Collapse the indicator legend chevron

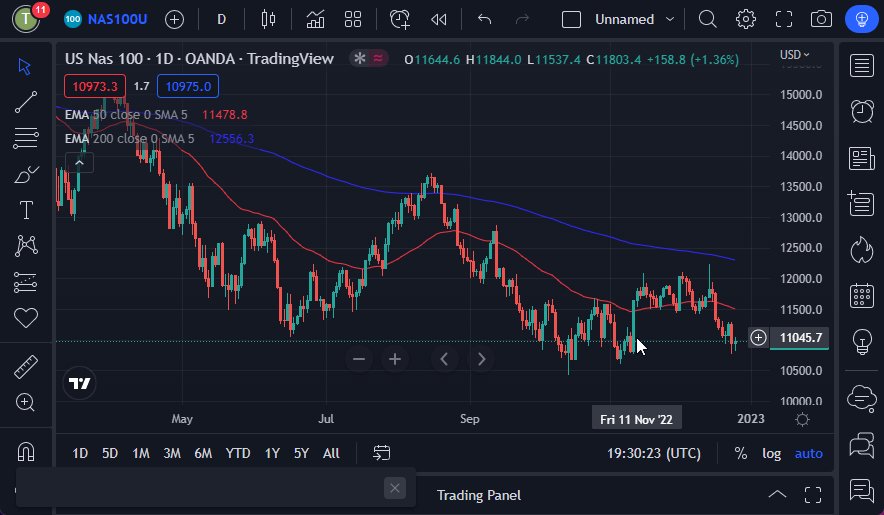click(78, 163)
